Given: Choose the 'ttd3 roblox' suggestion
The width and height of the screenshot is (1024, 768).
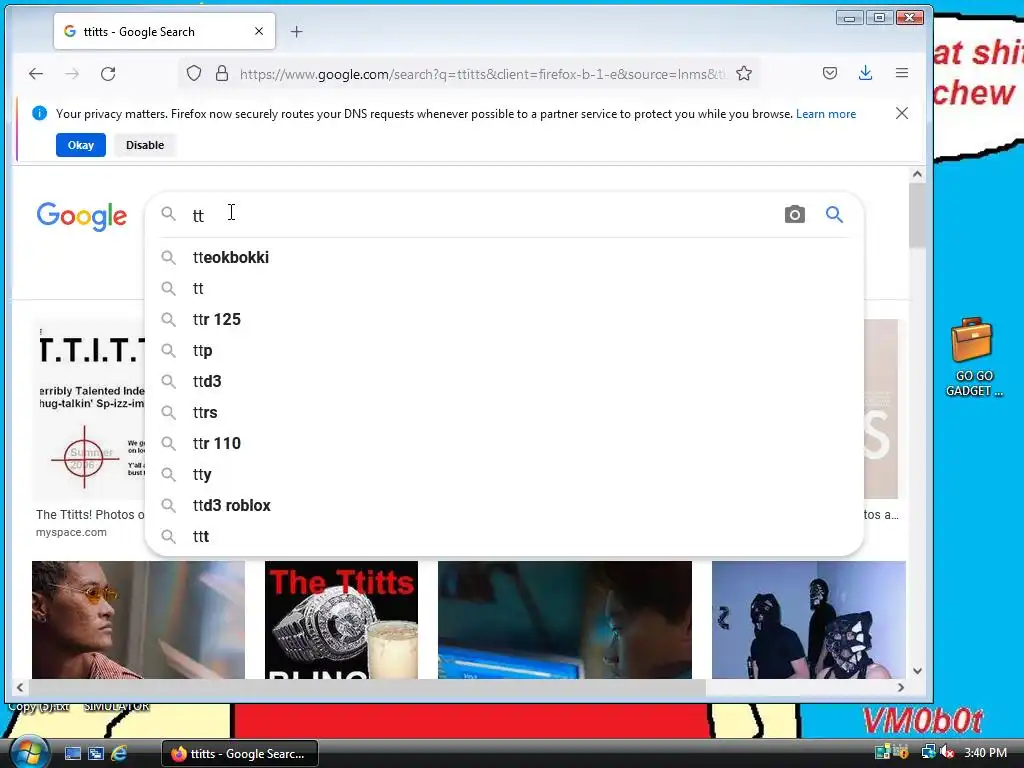Looking at the screenshot, I should click(504, 505).
